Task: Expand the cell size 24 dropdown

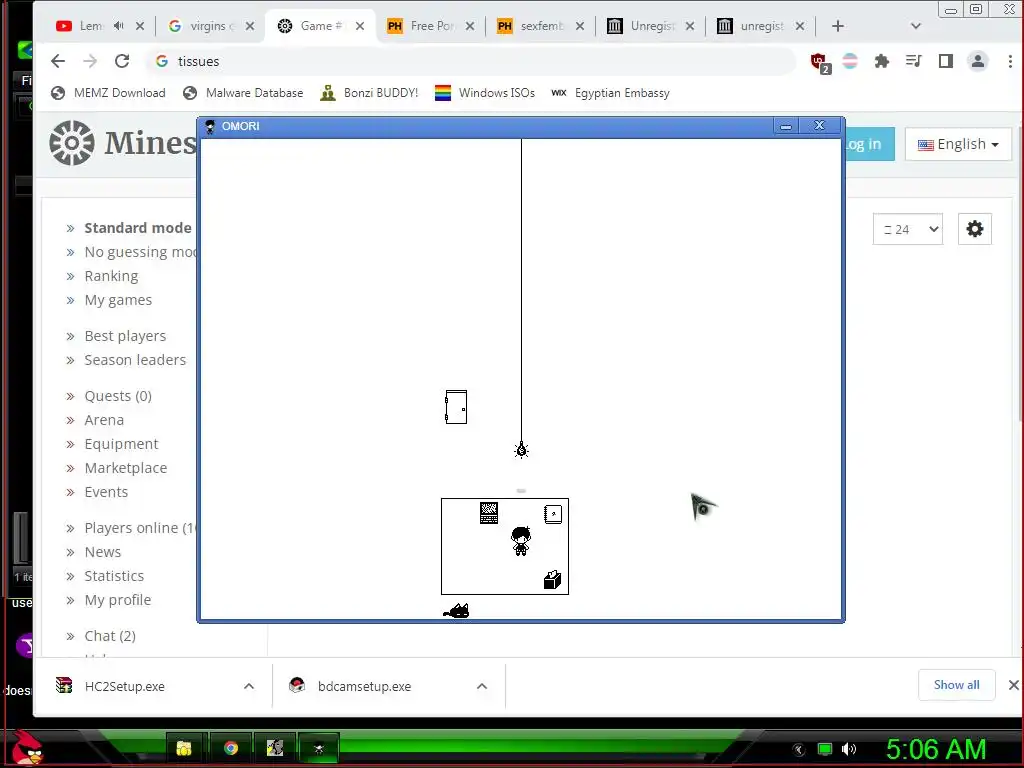Action: tap(908, 229)
